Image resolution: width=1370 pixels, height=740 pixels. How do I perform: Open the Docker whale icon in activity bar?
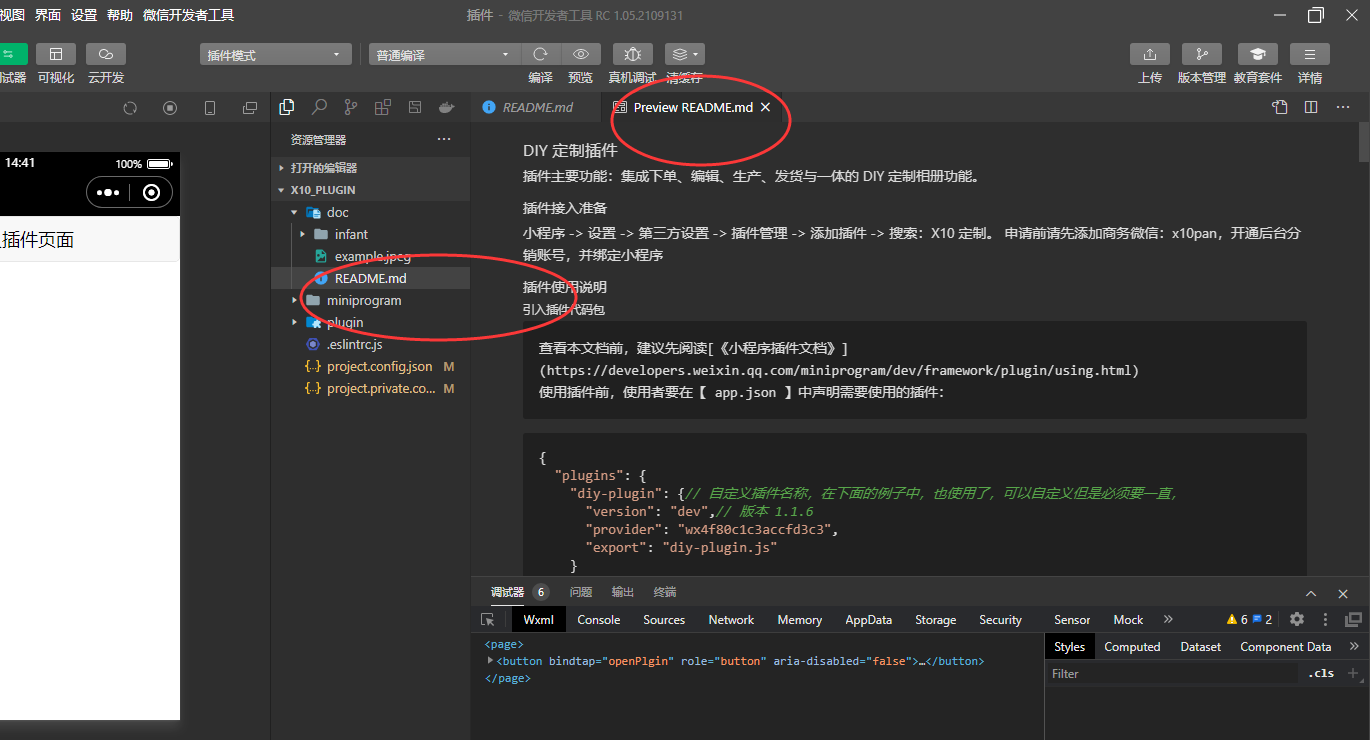point(447,107)
